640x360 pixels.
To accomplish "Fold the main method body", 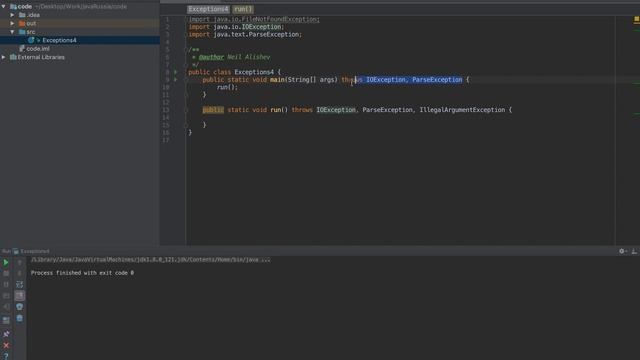I will coord(186,80).
